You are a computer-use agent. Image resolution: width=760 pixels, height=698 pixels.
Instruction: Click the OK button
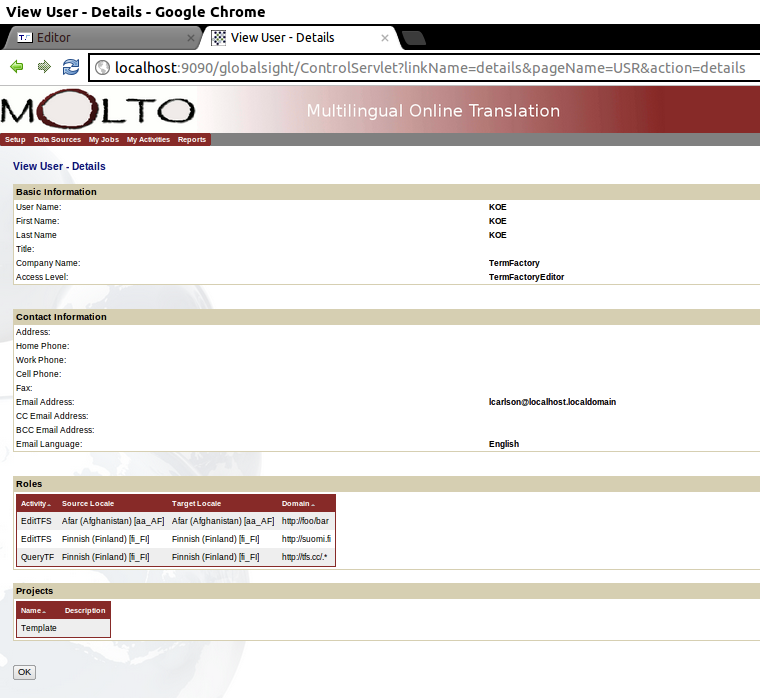coord(24,672)
